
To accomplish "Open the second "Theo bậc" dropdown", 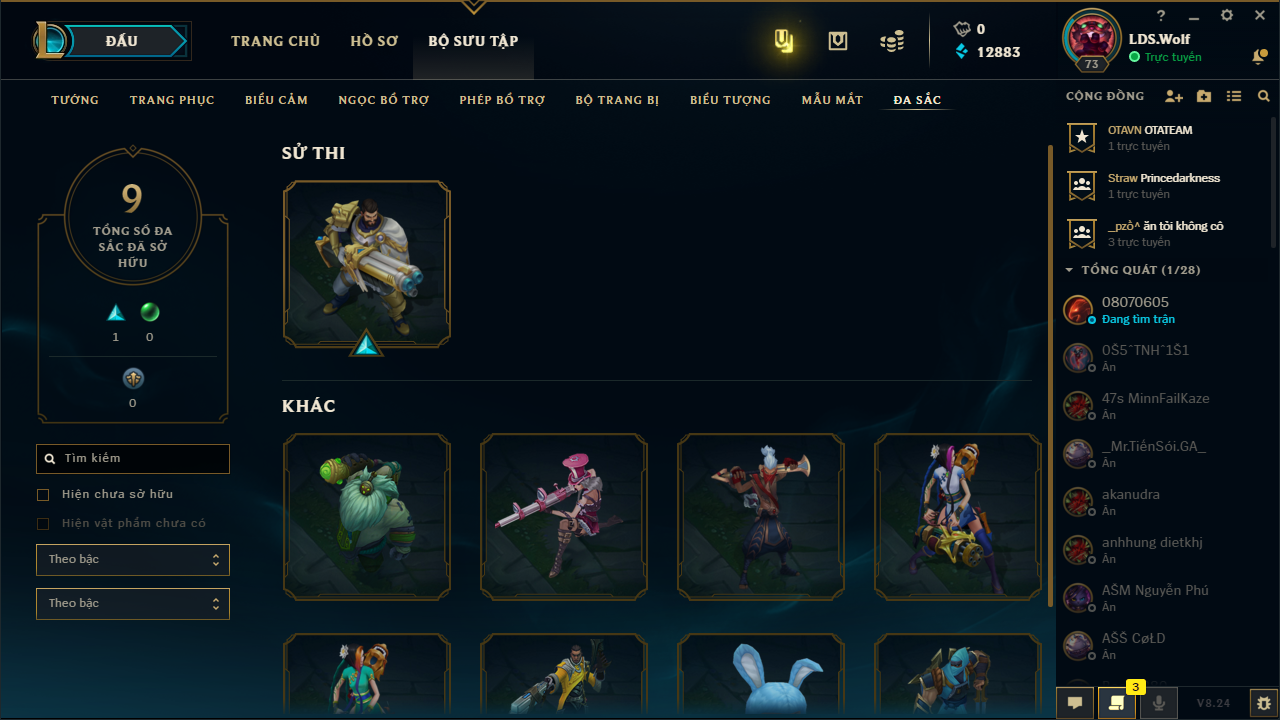I will coord(133,604).
